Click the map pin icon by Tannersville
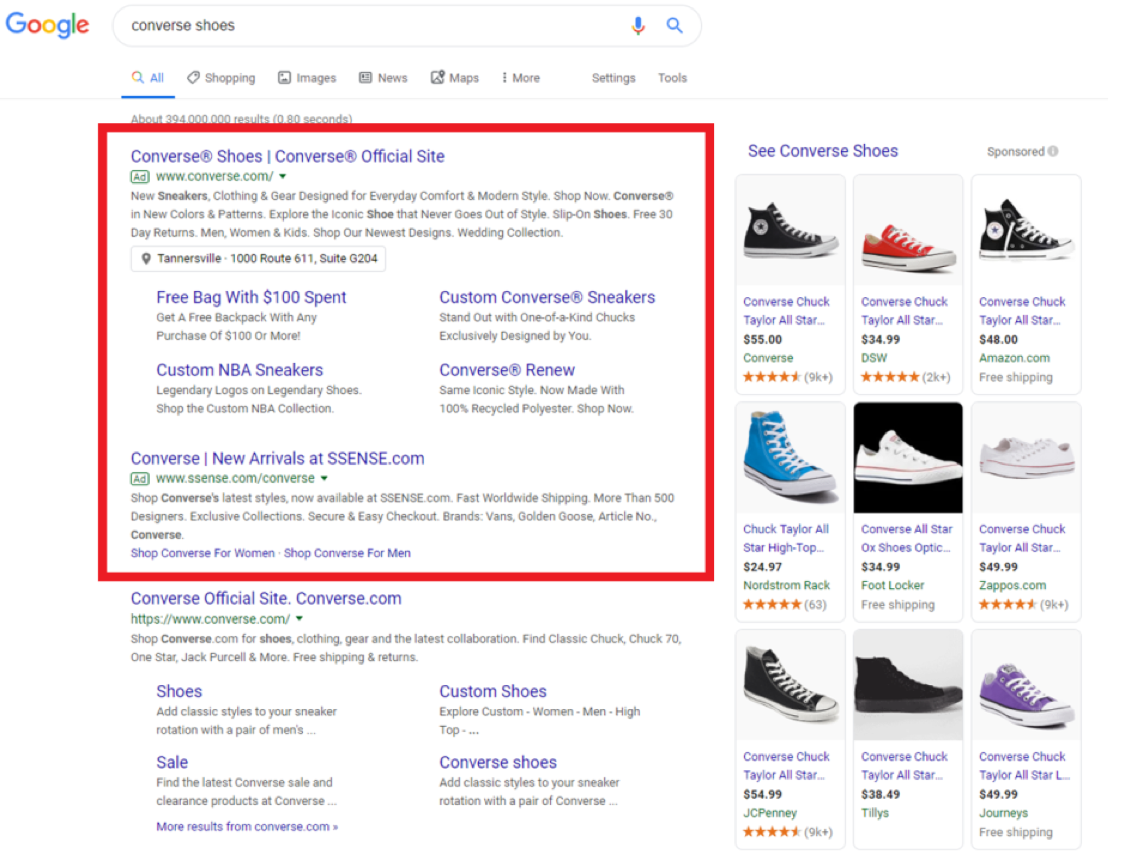1125x852 pixels. 146,258
